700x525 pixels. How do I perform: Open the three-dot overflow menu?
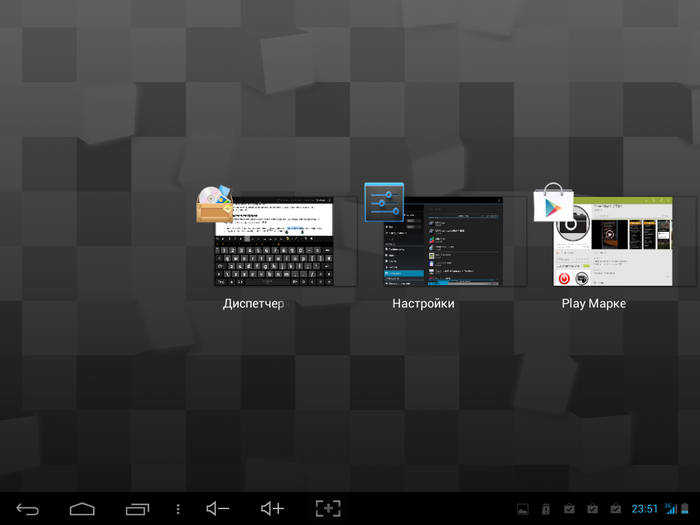point(178,509)
